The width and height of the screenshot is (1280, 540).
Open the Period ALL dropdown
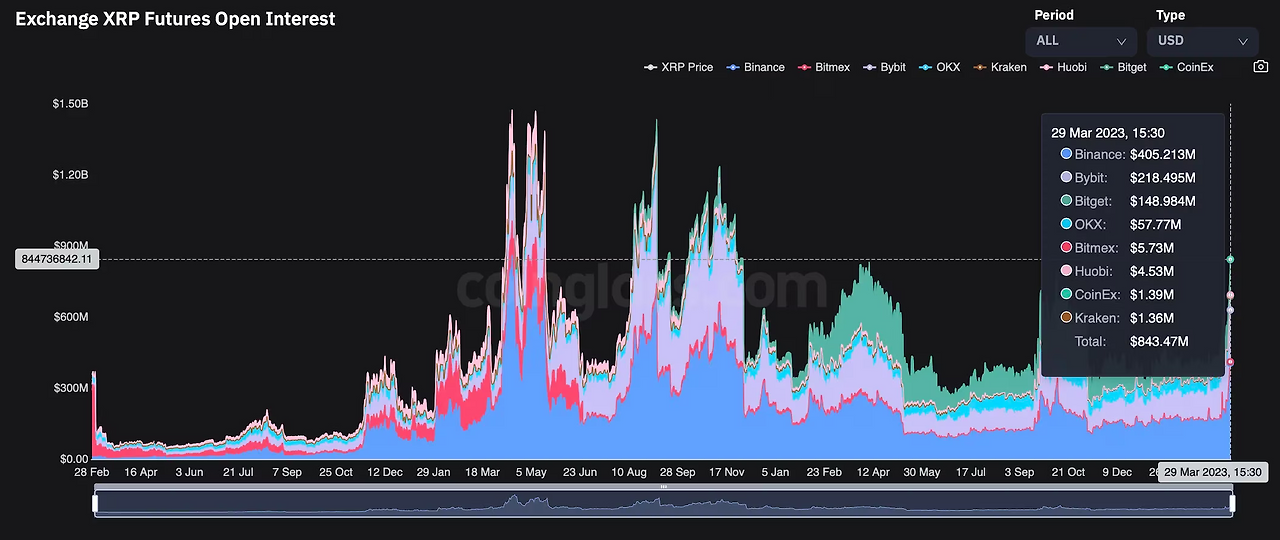coord(1081,41)
